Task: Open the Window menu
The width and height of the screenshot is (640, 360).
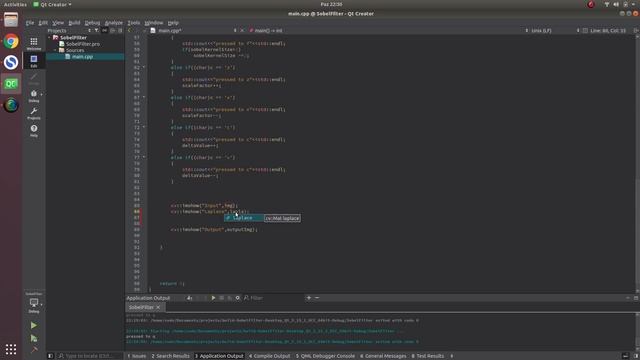Action: (153, 23)
